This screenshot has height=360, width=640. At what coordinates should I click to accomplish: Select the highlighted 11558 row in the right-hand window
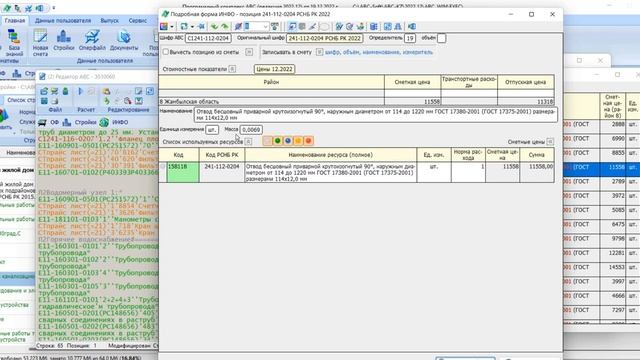point(601,169)
